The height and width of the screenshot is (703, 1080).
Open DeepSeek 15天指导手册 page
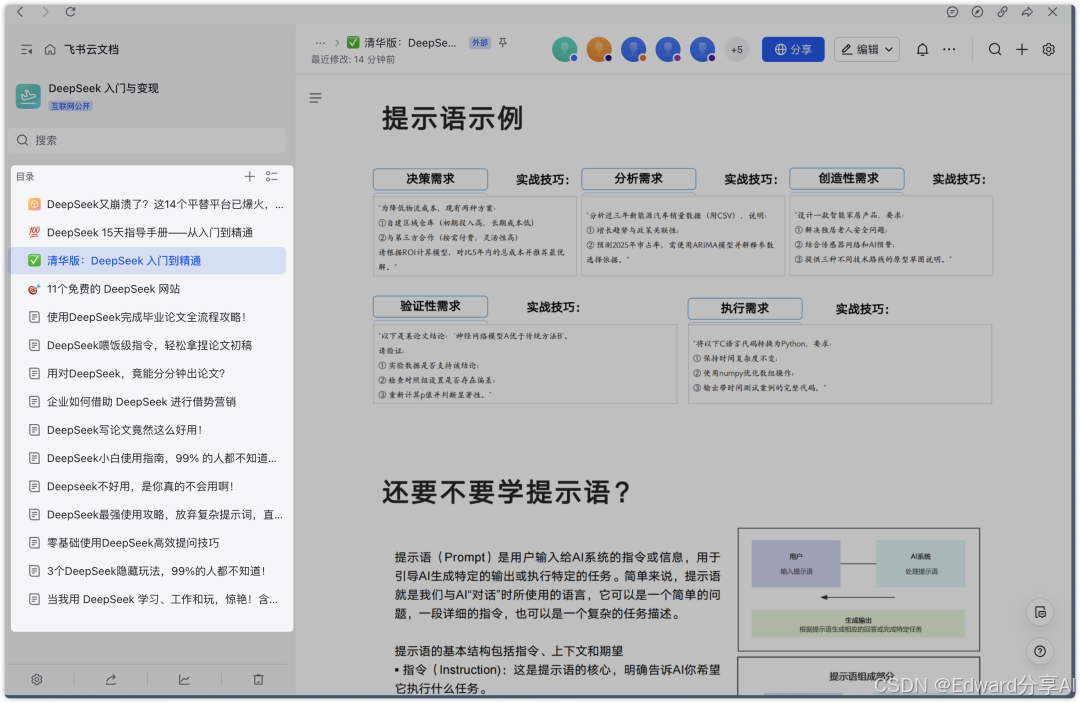click(x=149, y=233)
